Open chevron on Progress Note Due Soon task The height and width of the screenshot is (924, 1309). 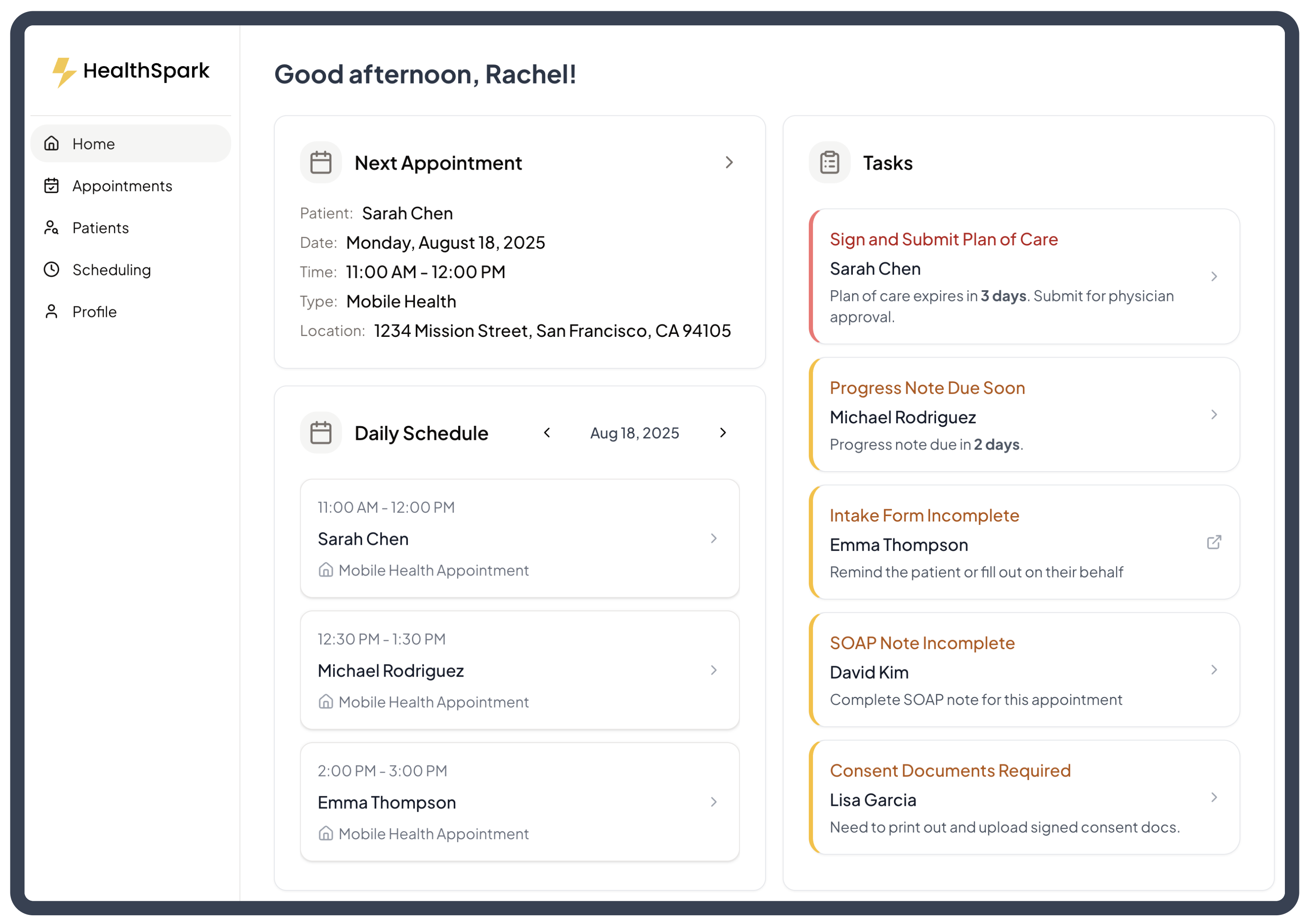tap(1213, 415)
